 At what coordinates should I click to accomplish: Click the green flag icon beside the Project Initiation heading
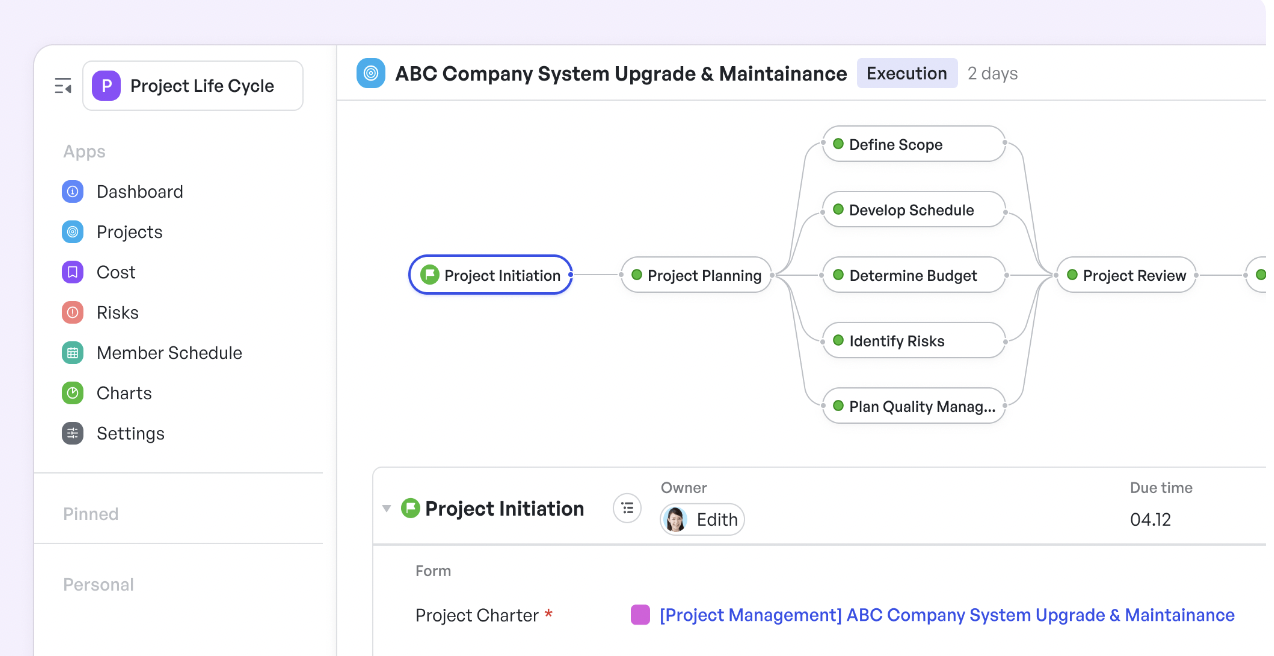410,508
